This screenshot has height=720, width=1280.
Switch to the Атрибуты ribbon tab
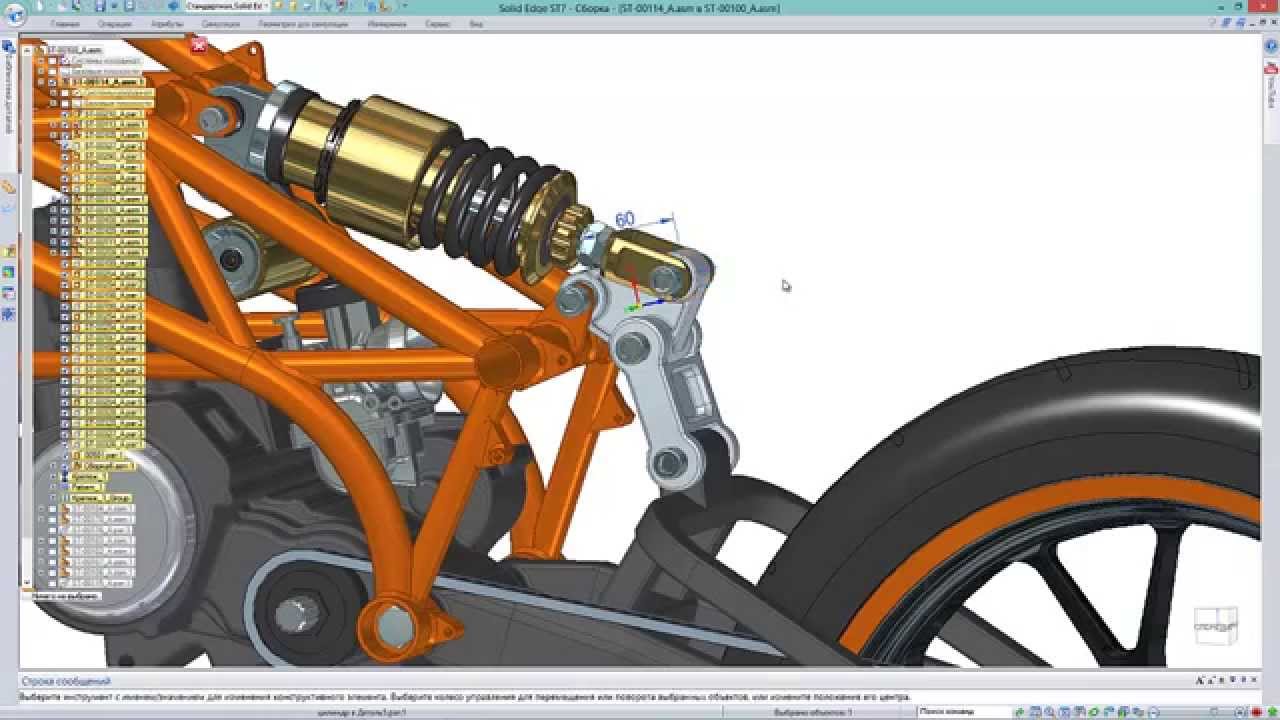pyautogui.click(x=165, y=22)
